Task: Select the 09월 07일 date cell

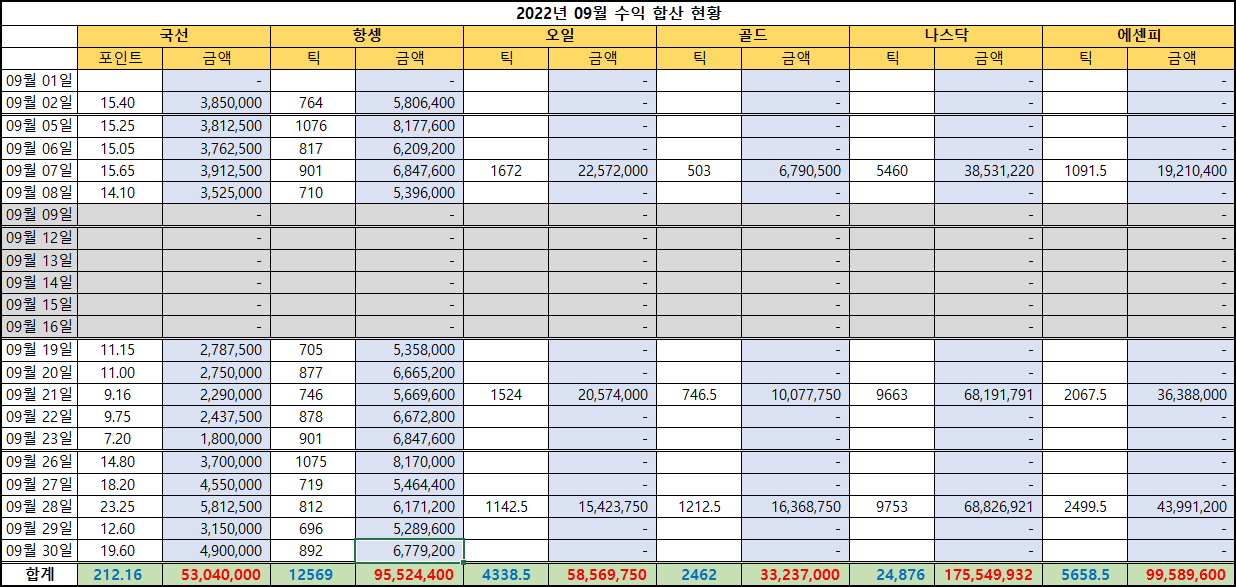Action: (39, 171)
